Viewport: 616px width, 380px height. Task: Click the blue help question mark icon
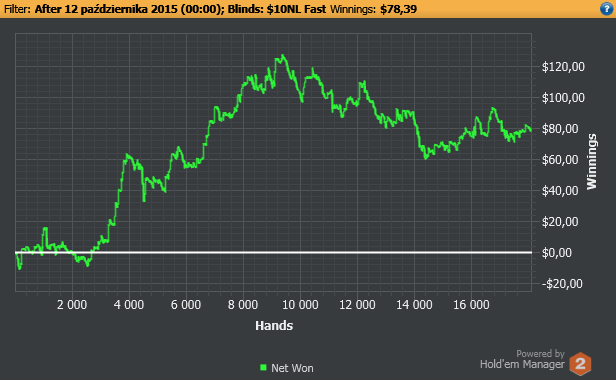(x=607, y=9)
